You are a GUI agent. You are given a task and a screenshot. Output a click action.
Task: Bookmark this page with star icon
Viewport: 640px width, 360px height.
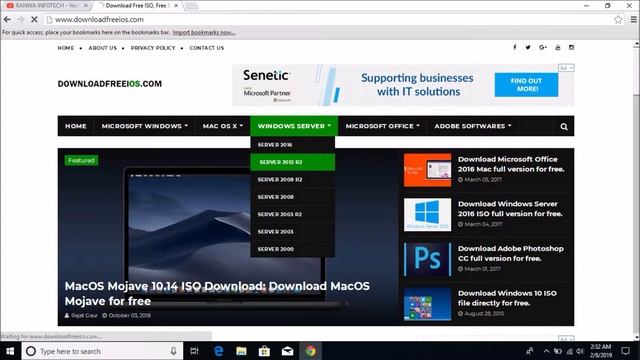[x=618, y=19]
